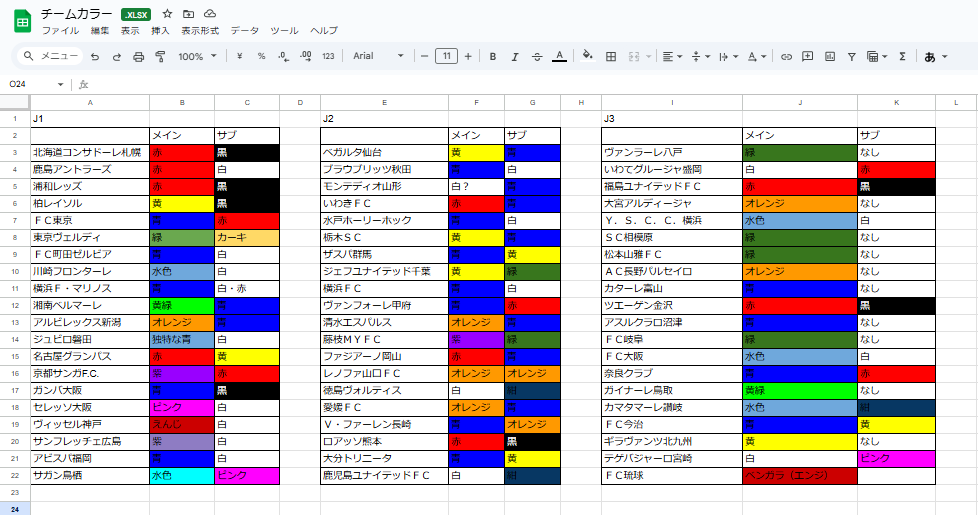
Task: Click the undo arrow icon
Action: pos(95,57)
